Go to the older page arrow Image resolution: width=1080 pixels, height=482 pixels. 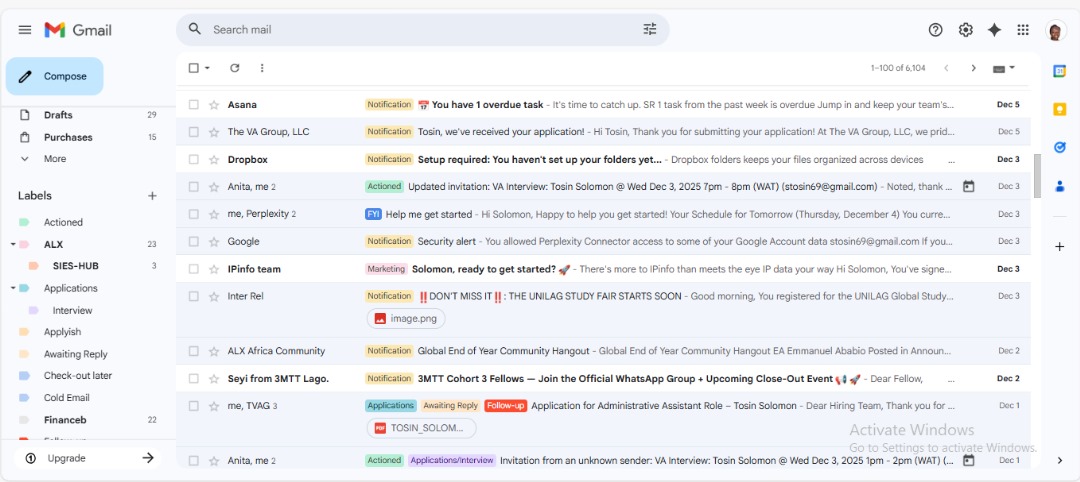pos(973,67)
